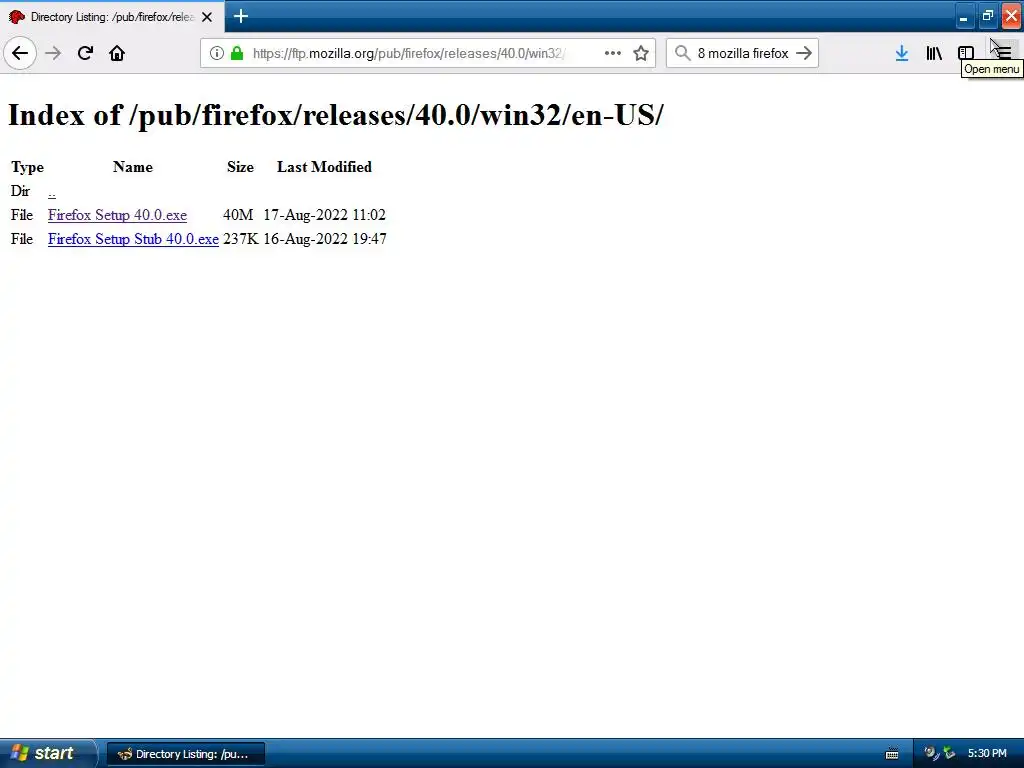
Task: Select the Directory Listing tab
Action: point(112,17)
